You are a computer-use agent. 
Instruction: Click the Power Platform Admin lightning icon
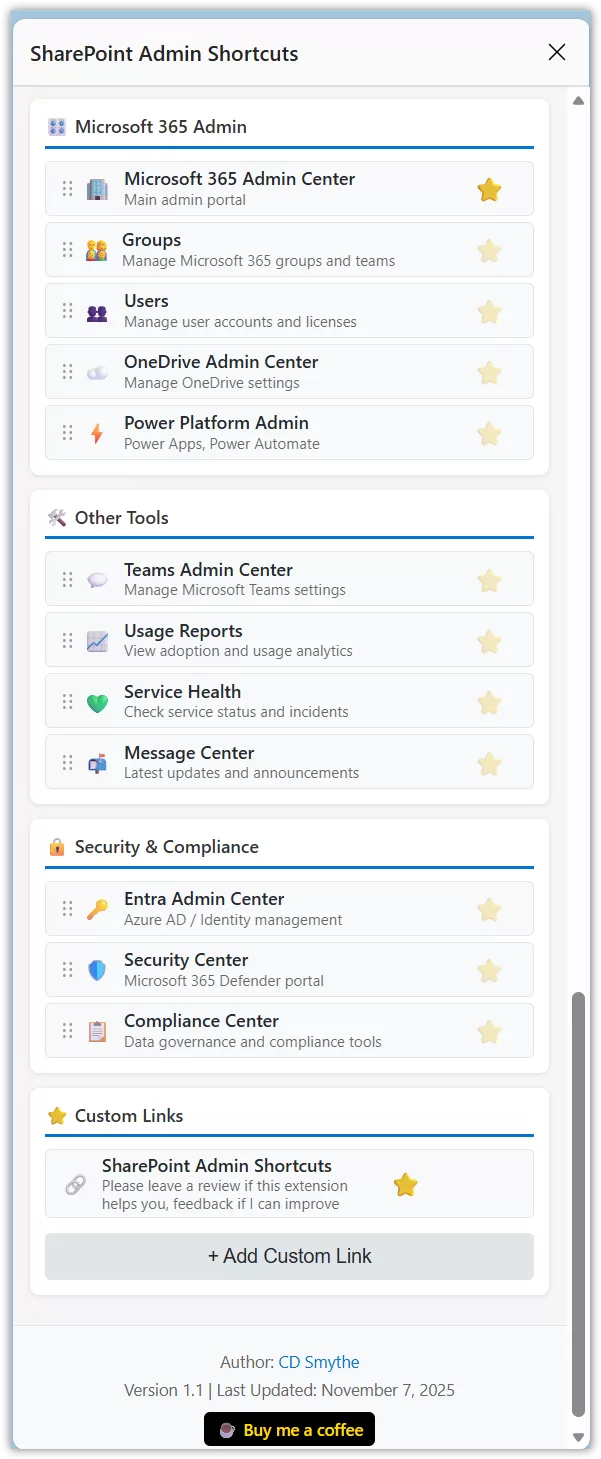click(96, 432)
